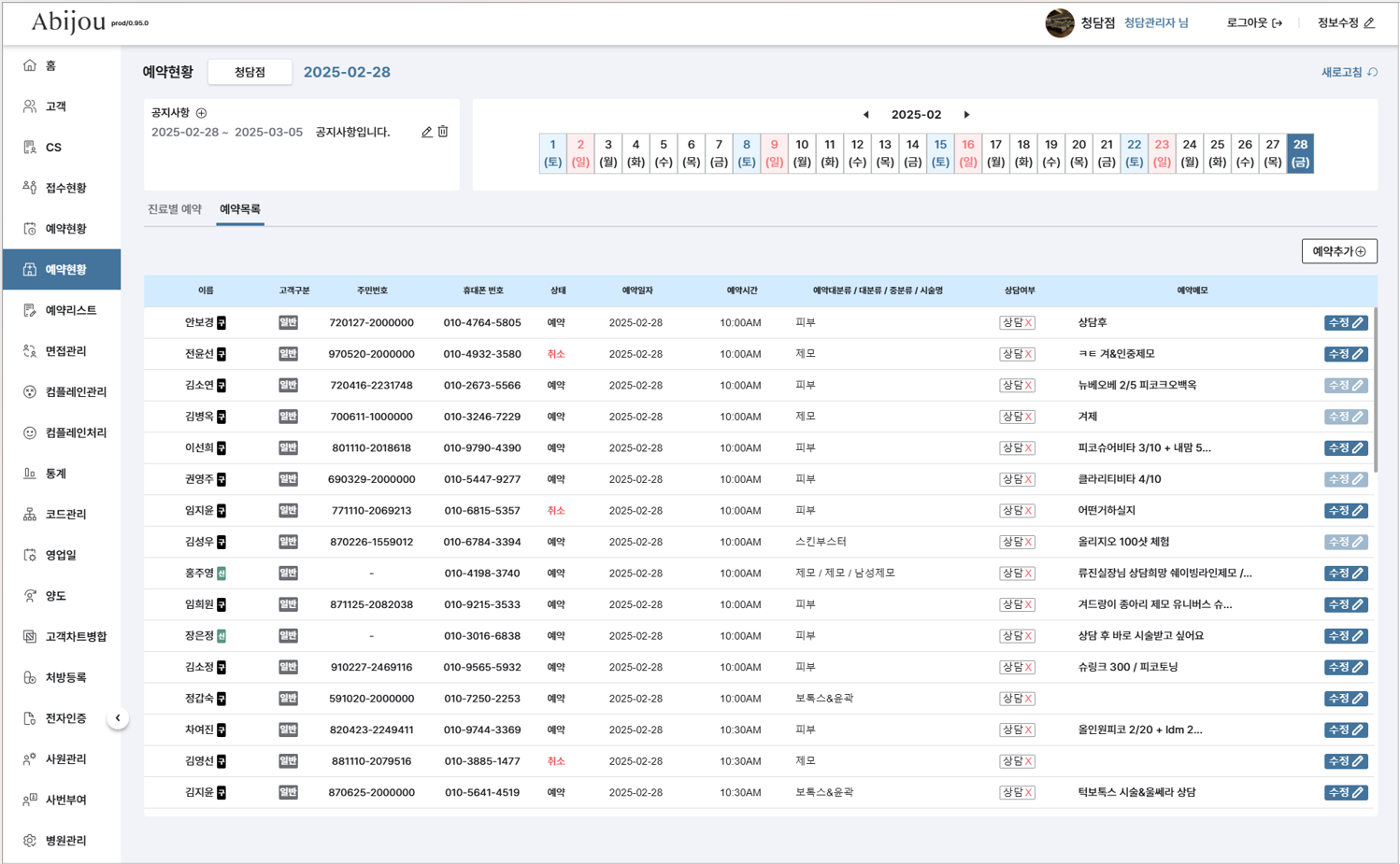Click 수정 button for 전윤선
Image resolution: width=1400 pixels, height=864 pixels.
pyautogui.click(x=1345, y=355)
